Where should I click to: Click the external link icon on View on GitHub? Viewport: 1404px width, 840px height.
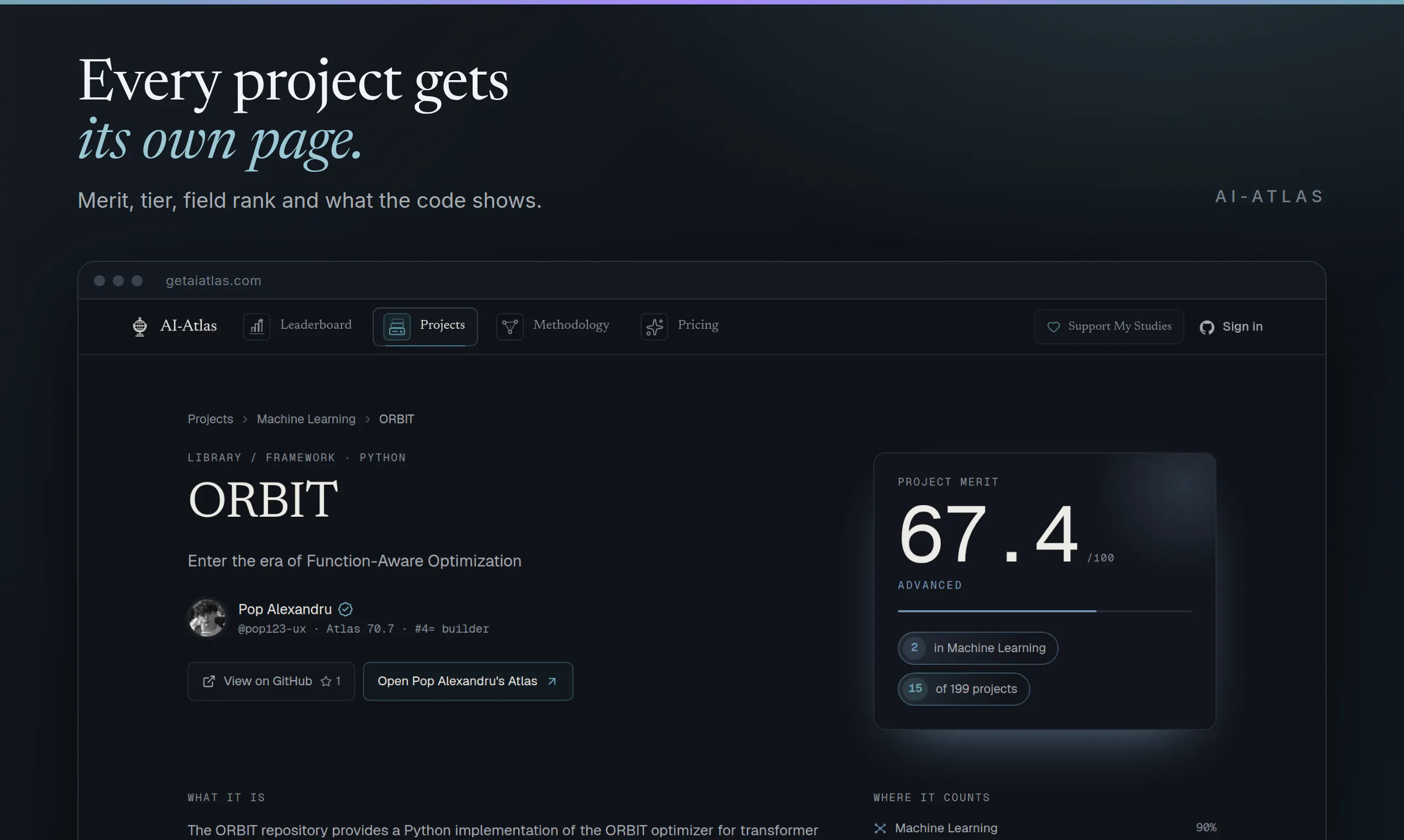click(x=209, y=681)
